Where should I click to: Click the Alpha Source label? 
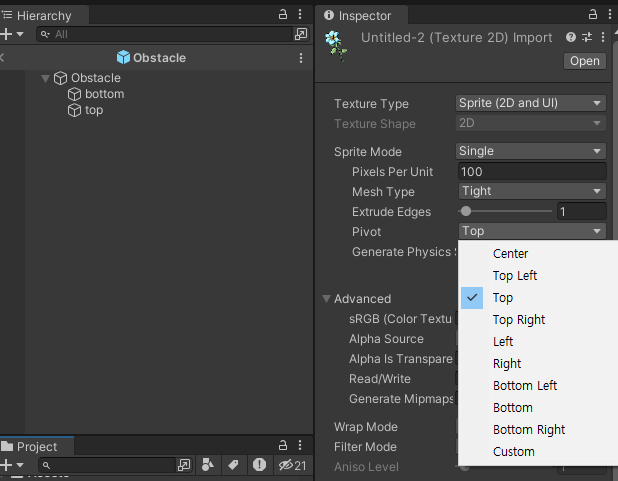click(386, 339)
